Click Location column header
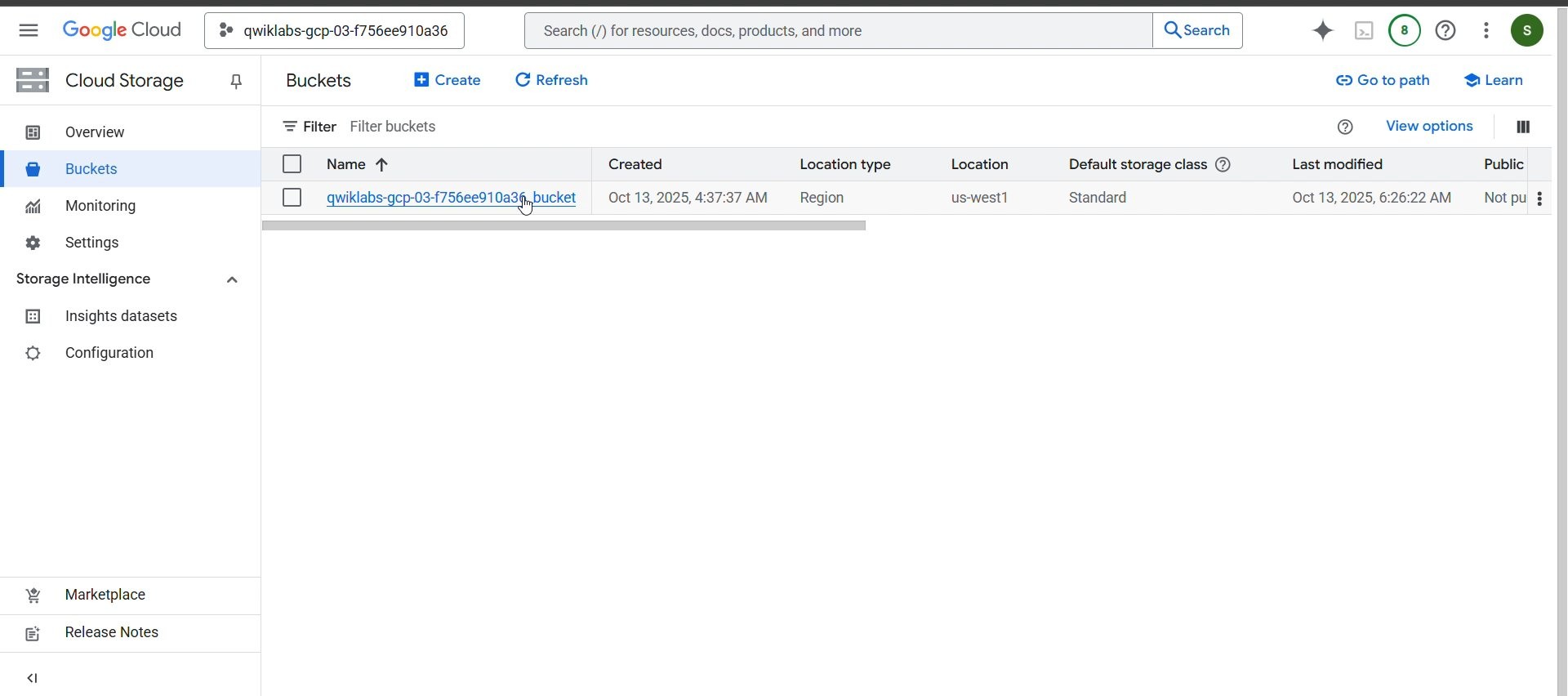Screen dimensions: 1568x696 pos(980,164)
